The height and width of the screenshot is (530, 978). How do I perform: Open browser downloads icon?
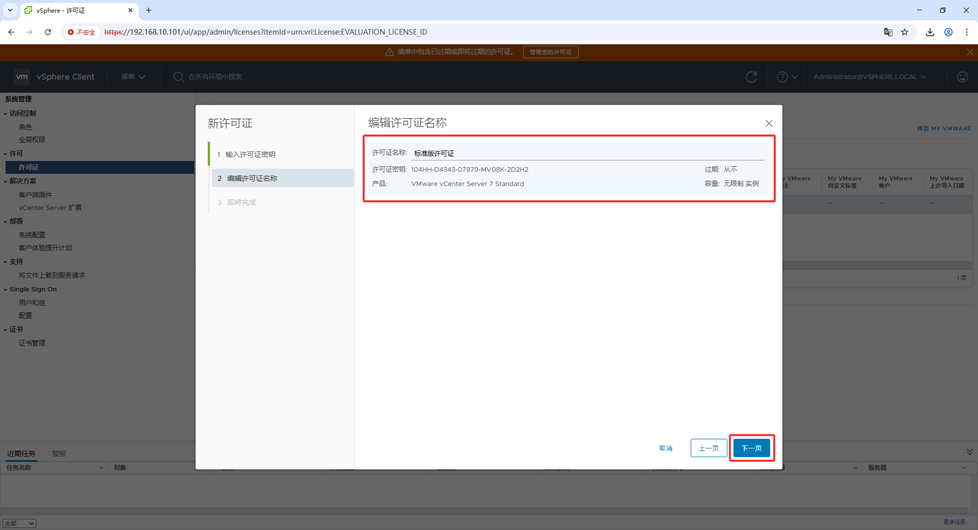click(x=930, y=32)
